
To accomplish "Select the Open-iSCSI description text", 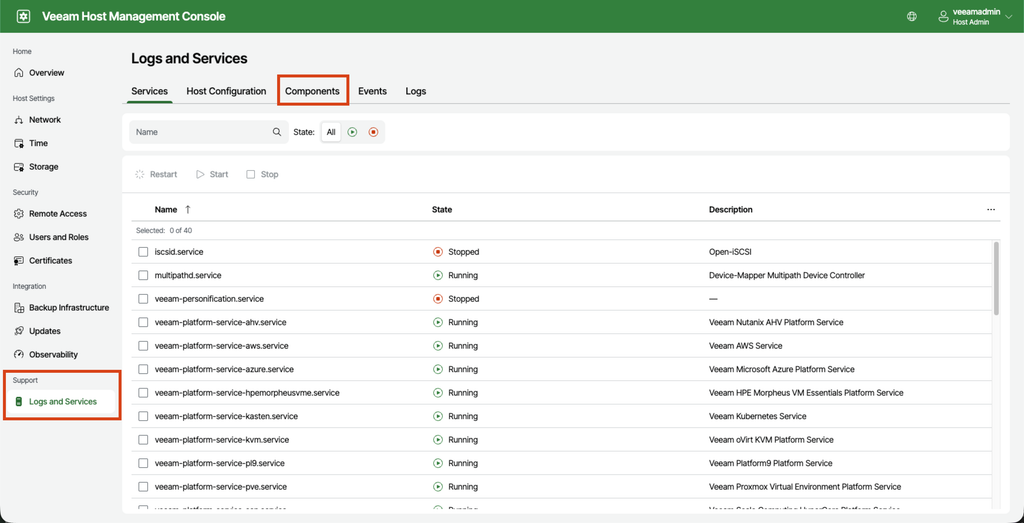I will [x=728, y=252].
